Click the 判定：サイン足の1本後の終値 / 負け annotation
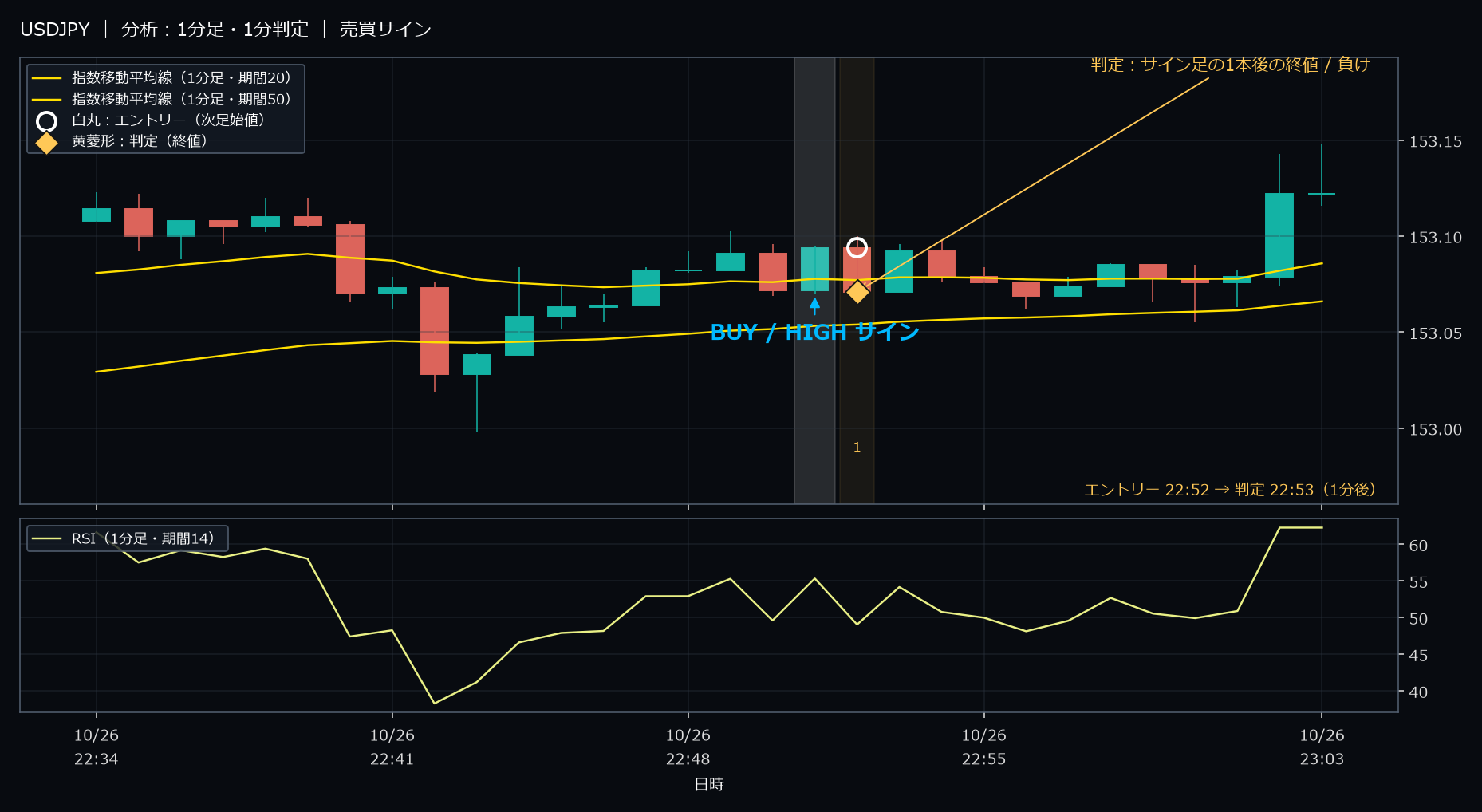This screenshot has width=1482, height=812. click(x=1230, y=65)
